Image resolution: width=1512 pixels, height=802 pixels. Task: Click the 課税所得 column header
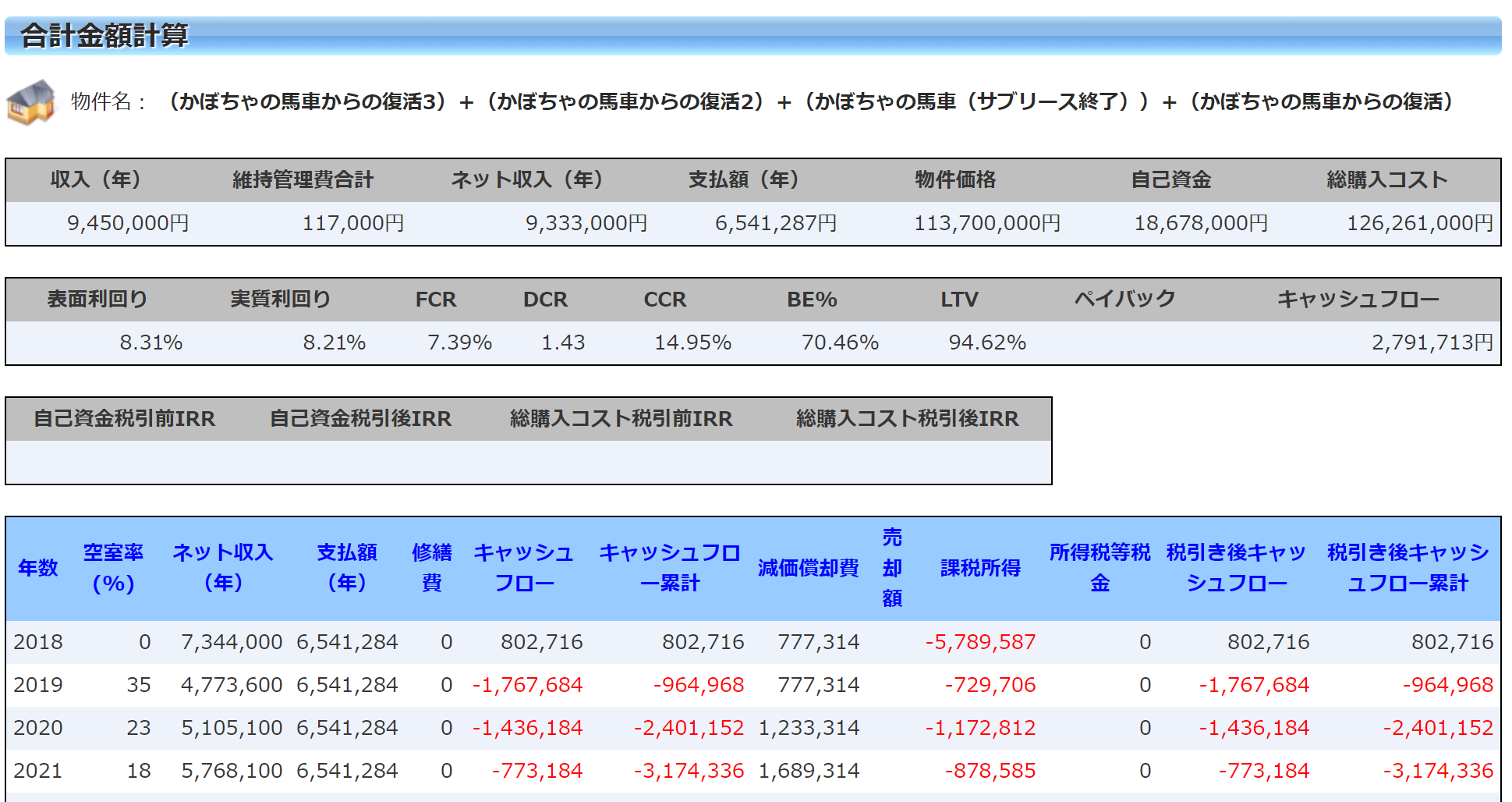[980, 568]
